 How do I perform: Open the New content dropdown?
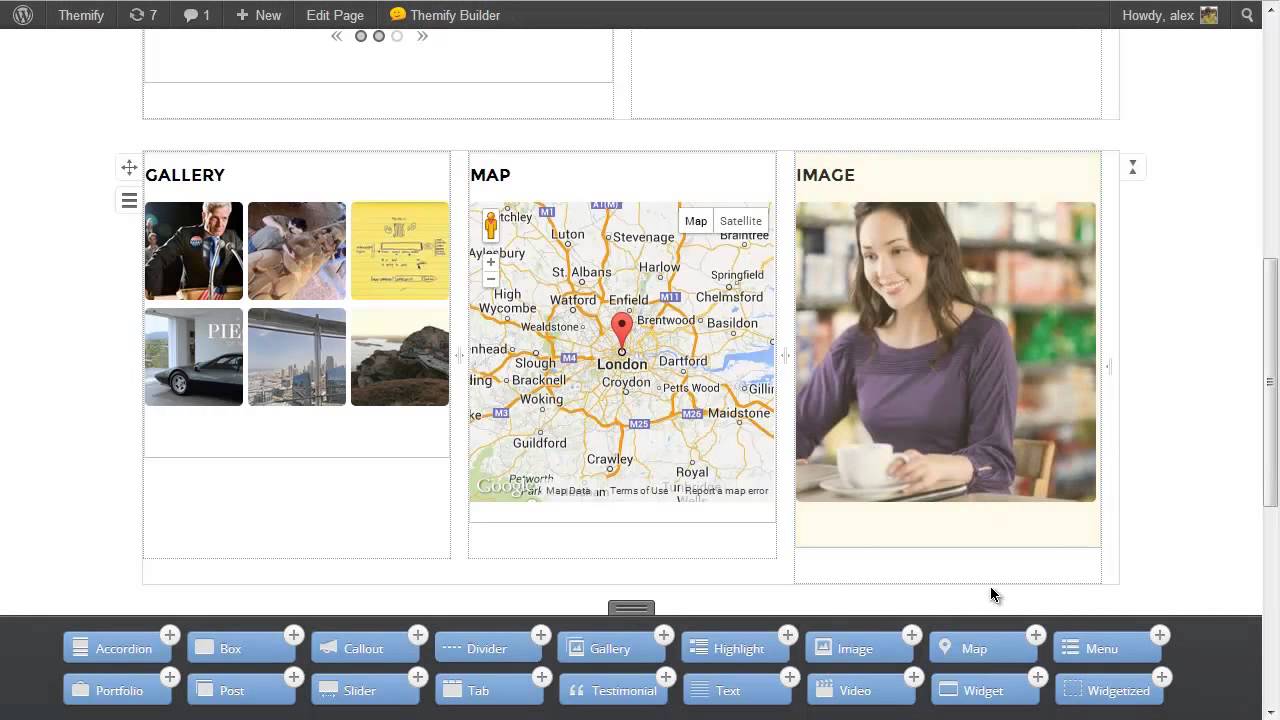(258, 15)
